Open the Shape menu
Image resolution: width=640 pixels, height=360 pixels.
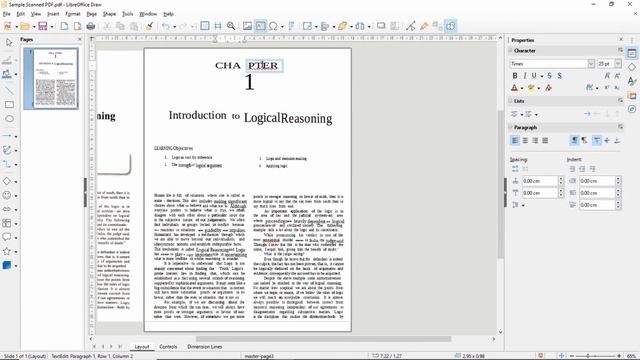pyautogui.click(x=109, y=14)
